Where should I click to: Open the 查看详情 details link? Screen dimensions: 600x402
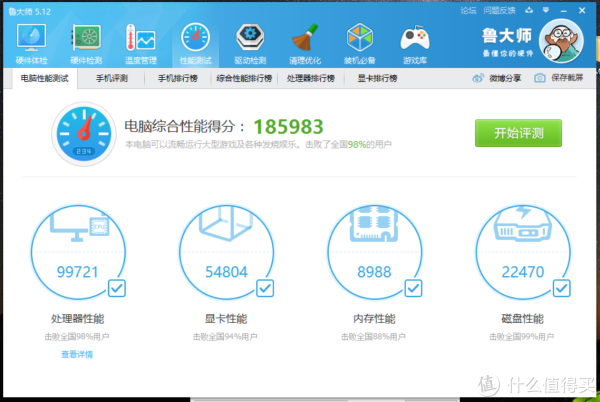coord(77,355)
